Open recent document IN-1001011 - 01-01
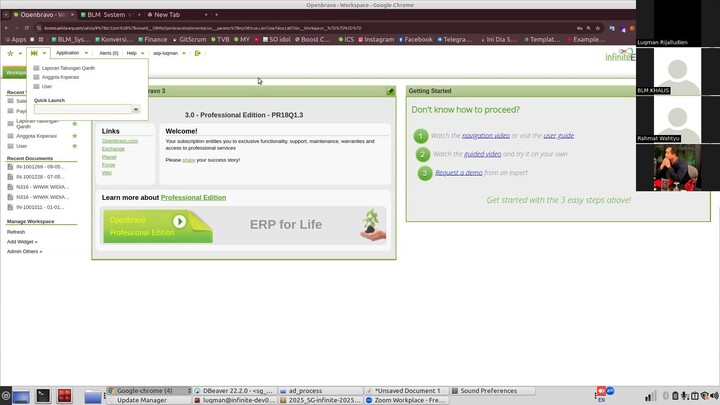Image resolution: width=720 pixels, height=405 pixels. tap(40, 207)
